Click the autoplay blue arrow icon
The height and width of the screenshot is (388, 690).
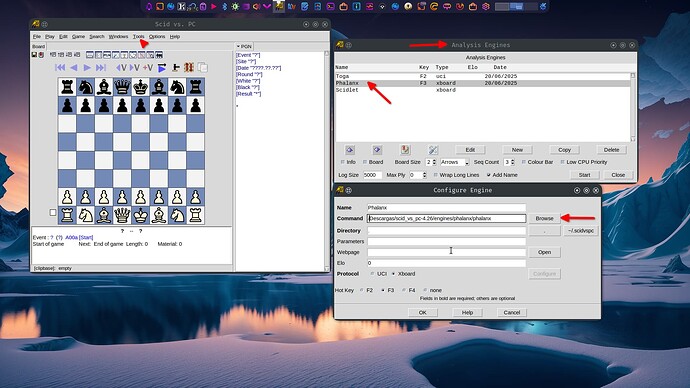(162, 68)
